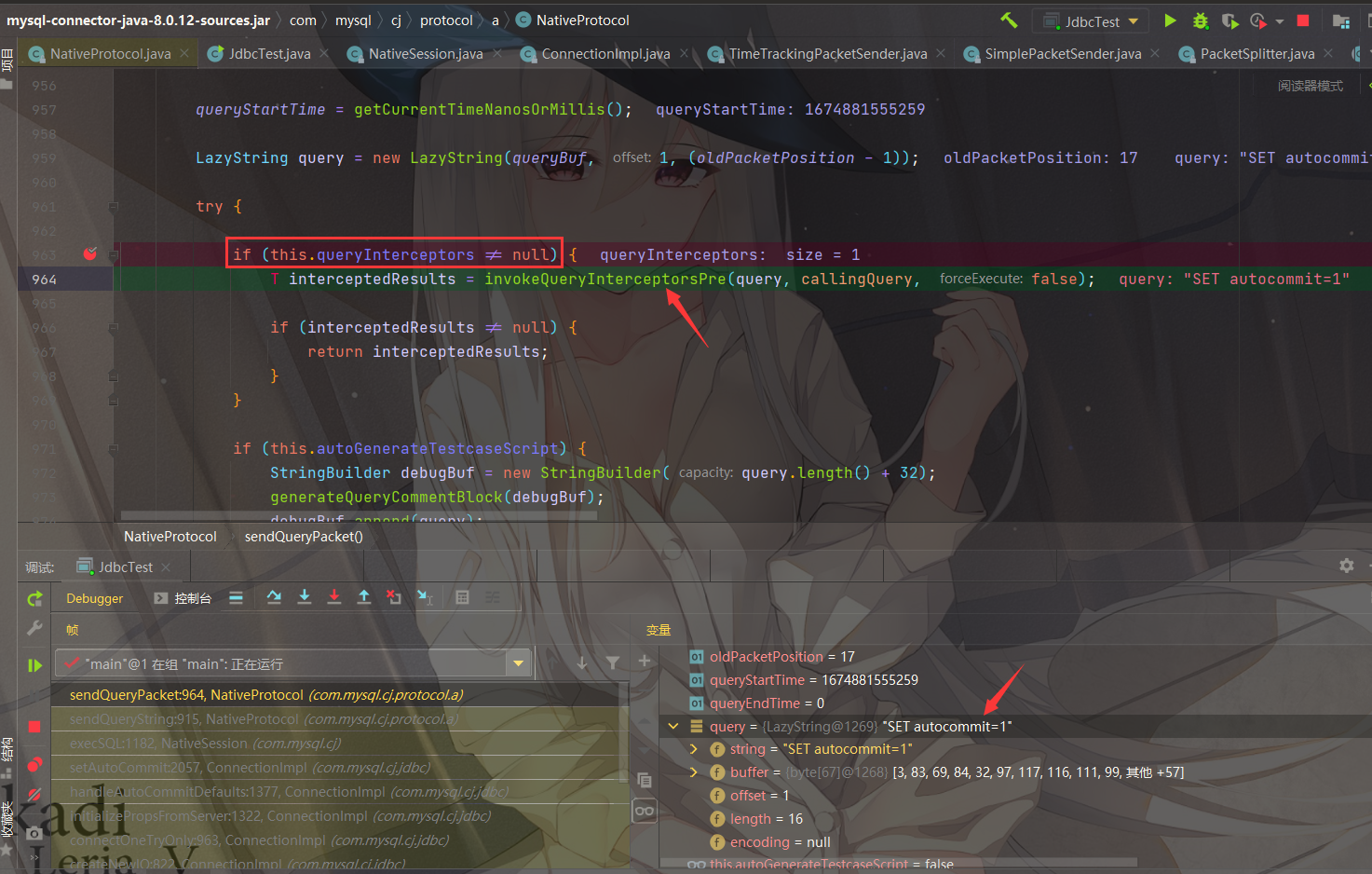The image size is (1372, 874).
Task: Force step into with red arrow
Action: point(334,597)
